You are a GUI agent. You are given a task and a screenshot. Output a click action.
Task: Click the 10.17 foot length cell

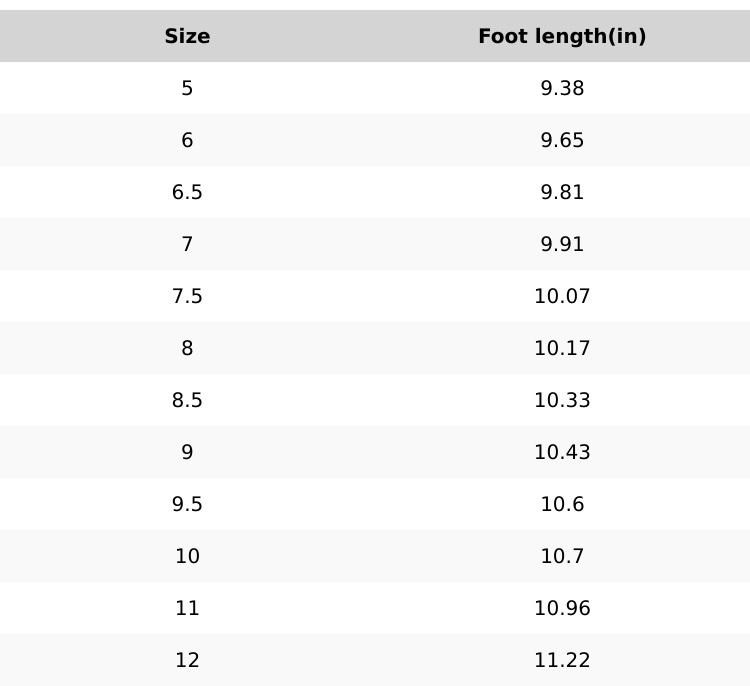pos(562,349)
